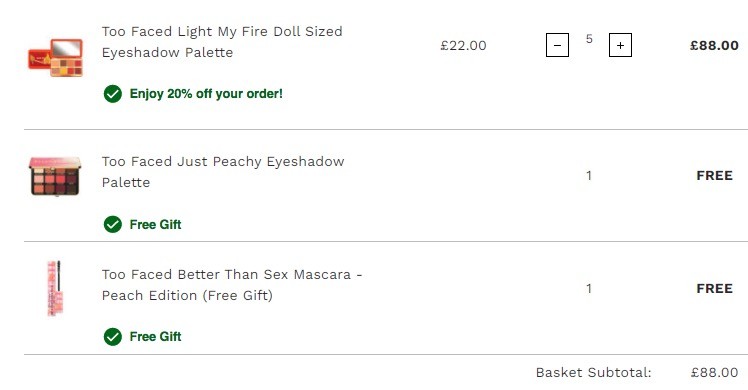The width and height of the screenshot is (748, 390).
Task: Click the quantity value 5 field
Action: [589, 39]
